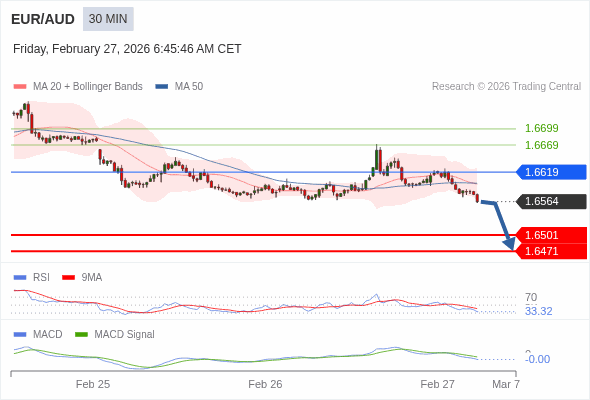The width and height of the screenshot is (590, 400).
Task: Click the 1.6699 resistance level label
Action: [541, 128]
